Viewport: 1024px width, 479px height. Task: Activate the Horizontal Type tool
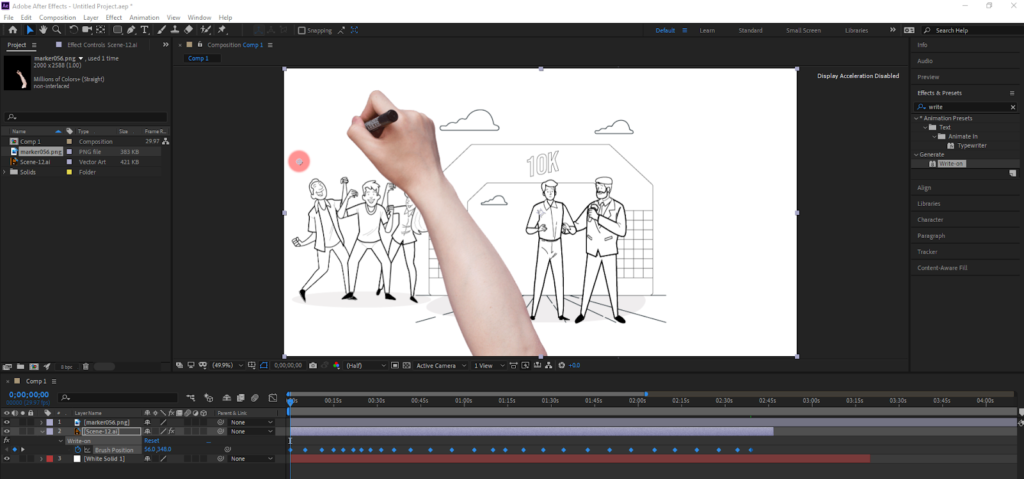coord(146,30)
